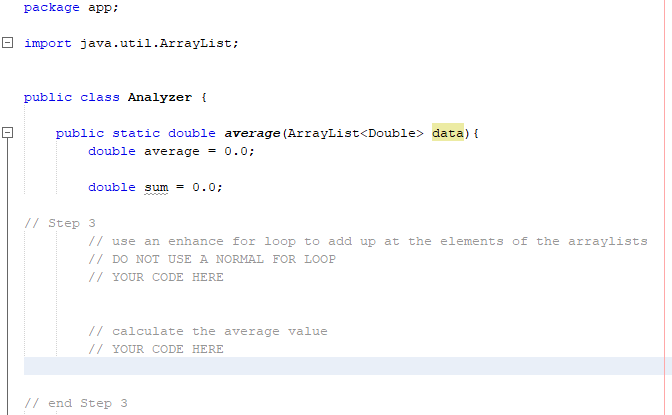This screenshot has width=672, height=415.
Task: Click the underlined 'sum' variable
Action: pyautogui.click(x=156, y=187)
